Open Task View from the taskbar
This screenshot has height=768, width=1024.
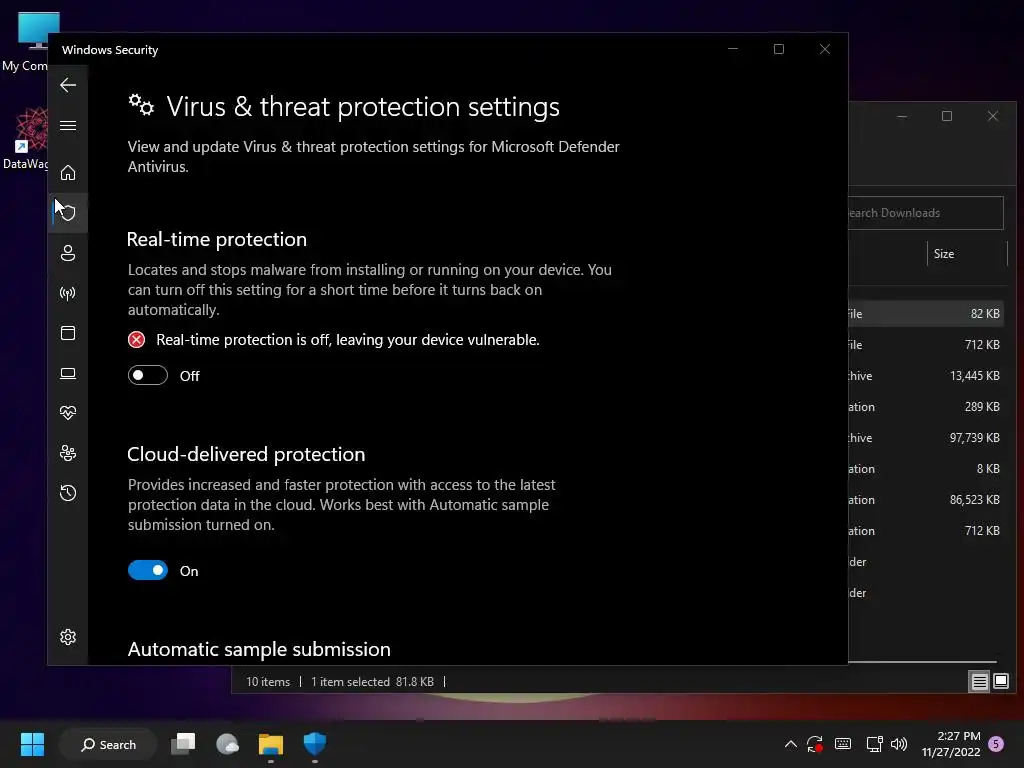[x=184, y=744]
